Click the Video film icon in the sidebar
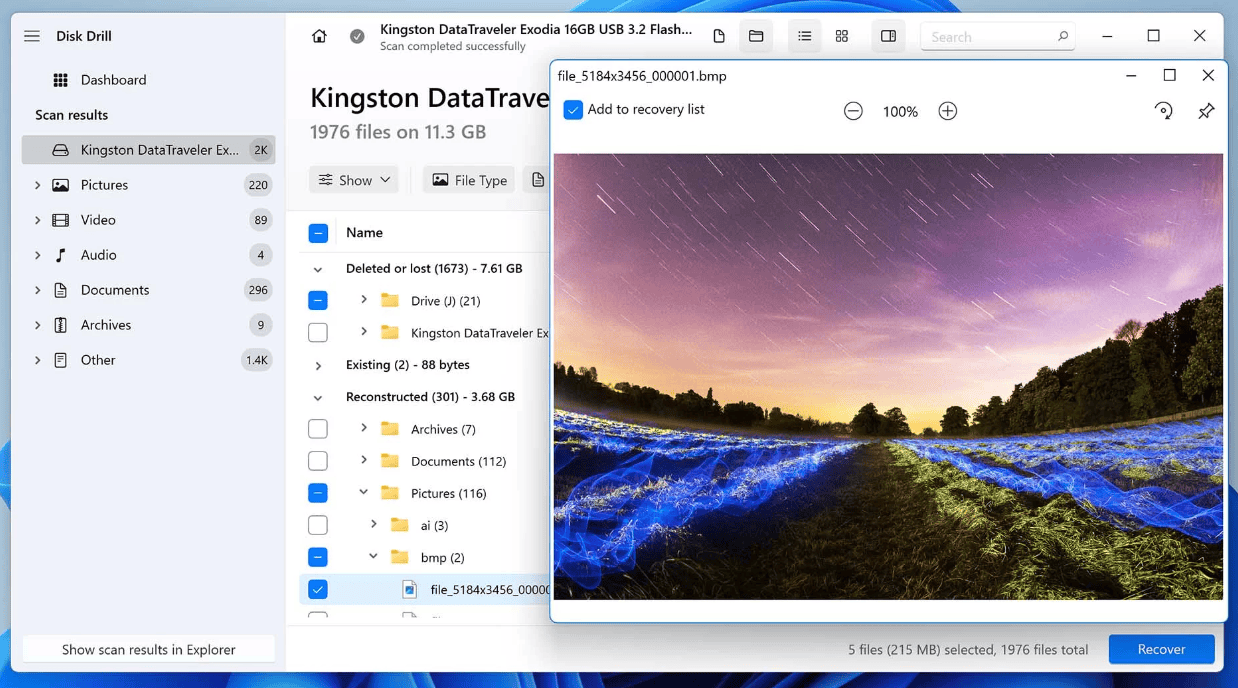The width and height of the screenshot is (1238, 688). pos(61,220)
